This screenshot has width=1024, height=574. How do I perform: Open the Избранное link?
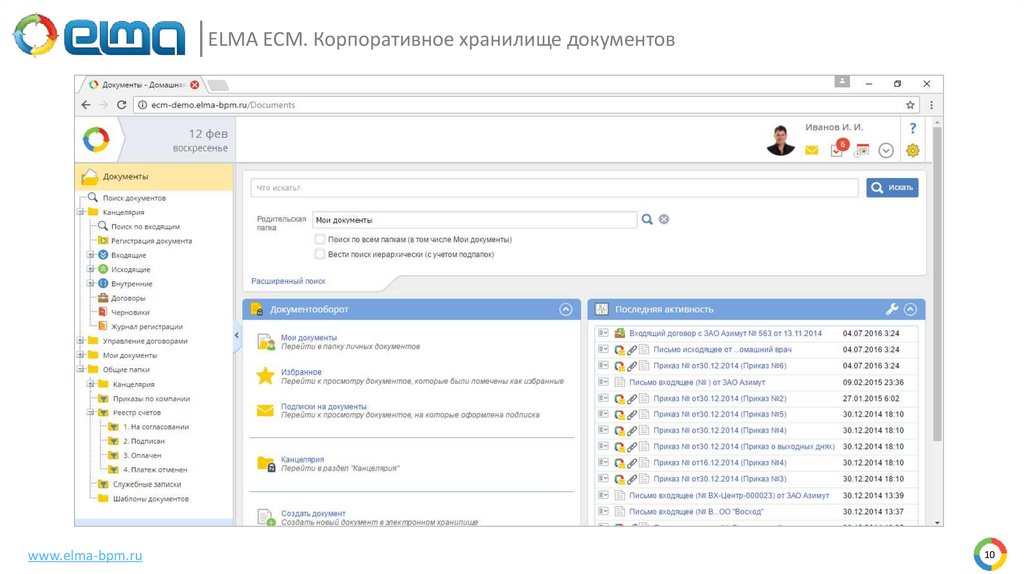(x=301, y=372)
